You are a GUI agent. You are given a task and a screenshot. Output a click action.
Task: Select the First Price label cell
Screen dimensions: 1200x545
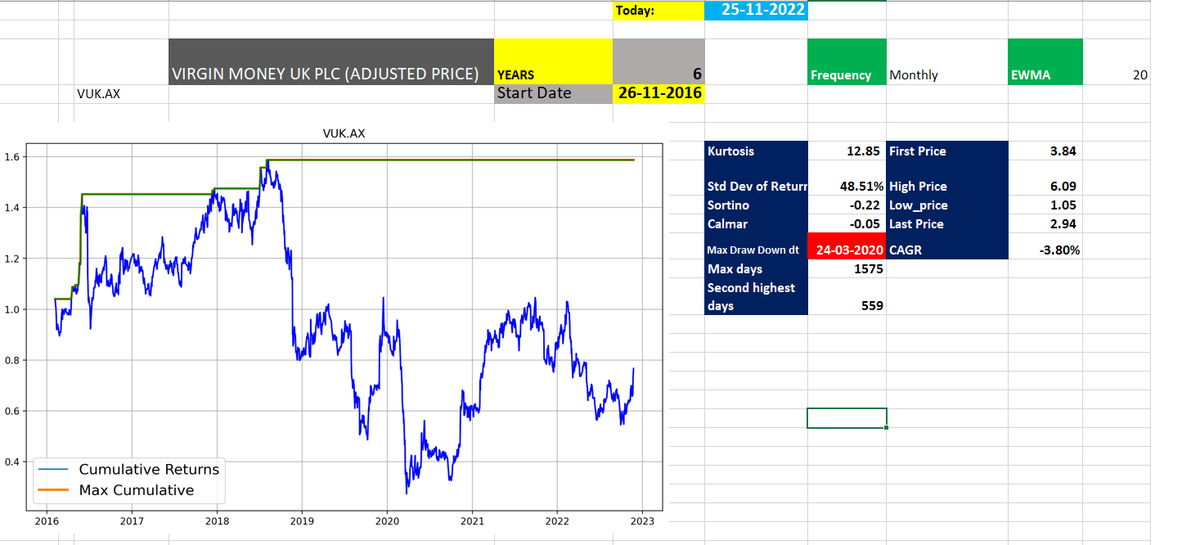click(947, 151)
